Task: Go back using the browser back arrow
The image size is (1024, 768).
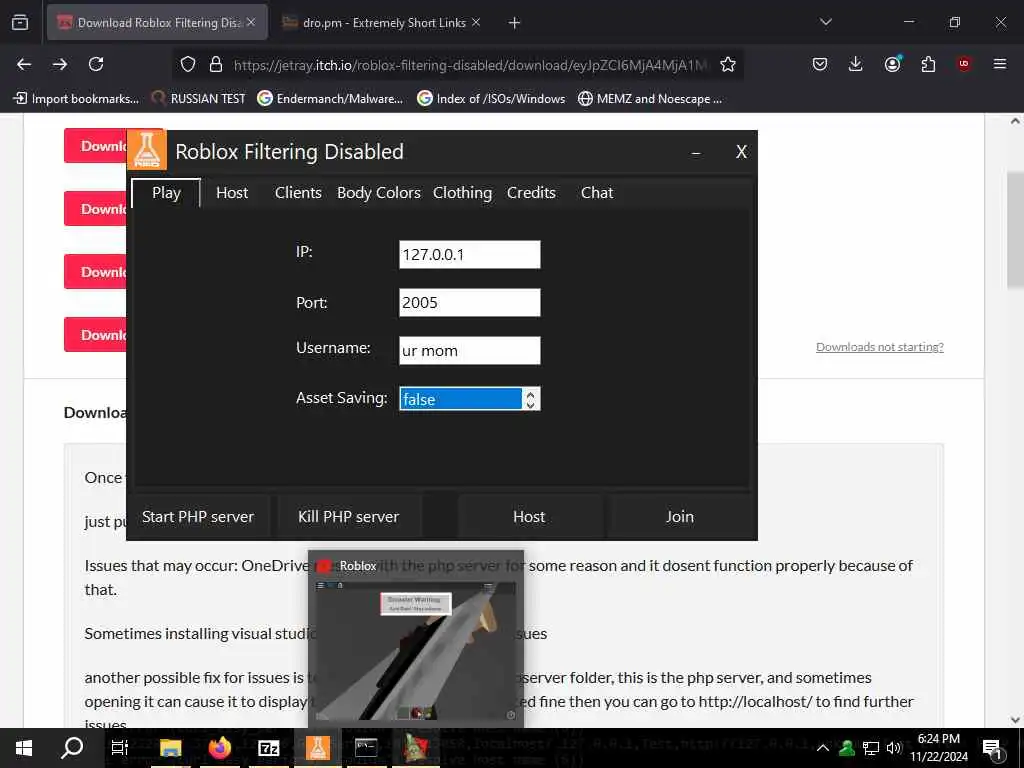Action: click(24, 64)
